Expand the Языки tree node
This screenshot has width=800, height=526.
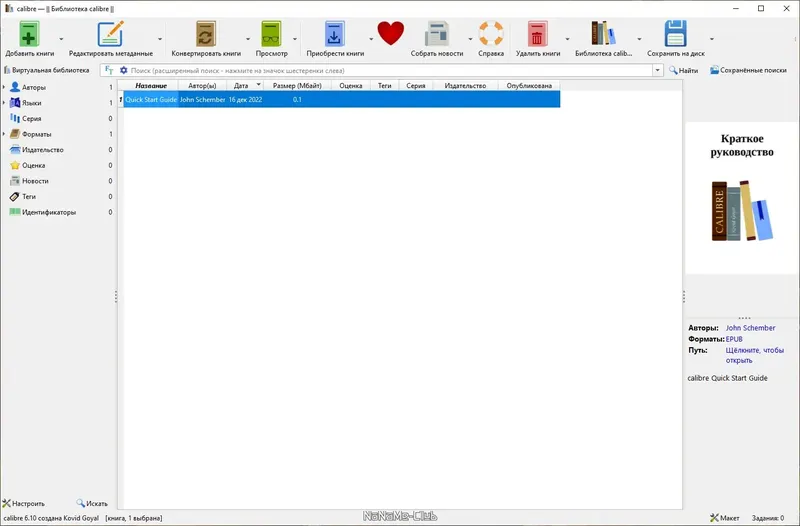[x=4, y=103]
